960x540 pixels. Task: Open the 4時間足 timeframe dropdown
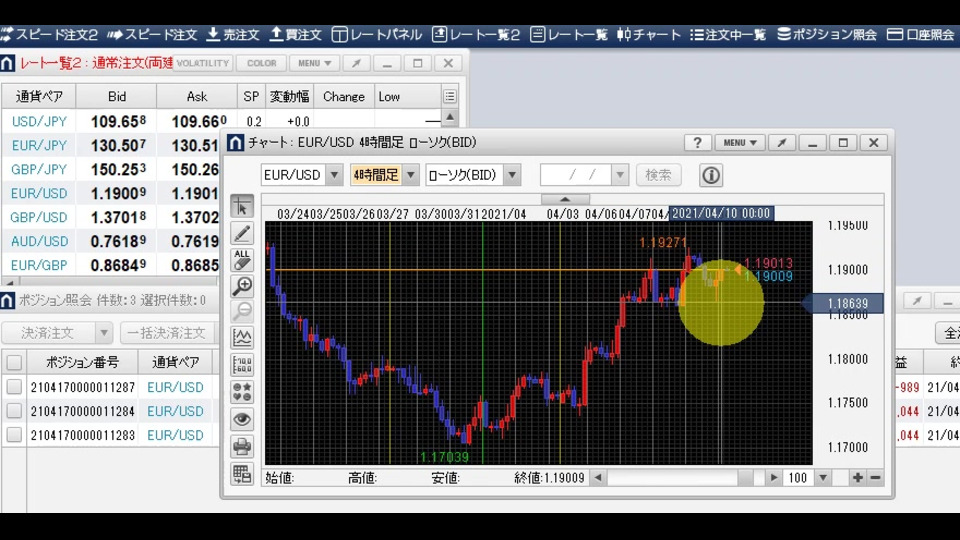pyautogui.click(x=411, y=175)
